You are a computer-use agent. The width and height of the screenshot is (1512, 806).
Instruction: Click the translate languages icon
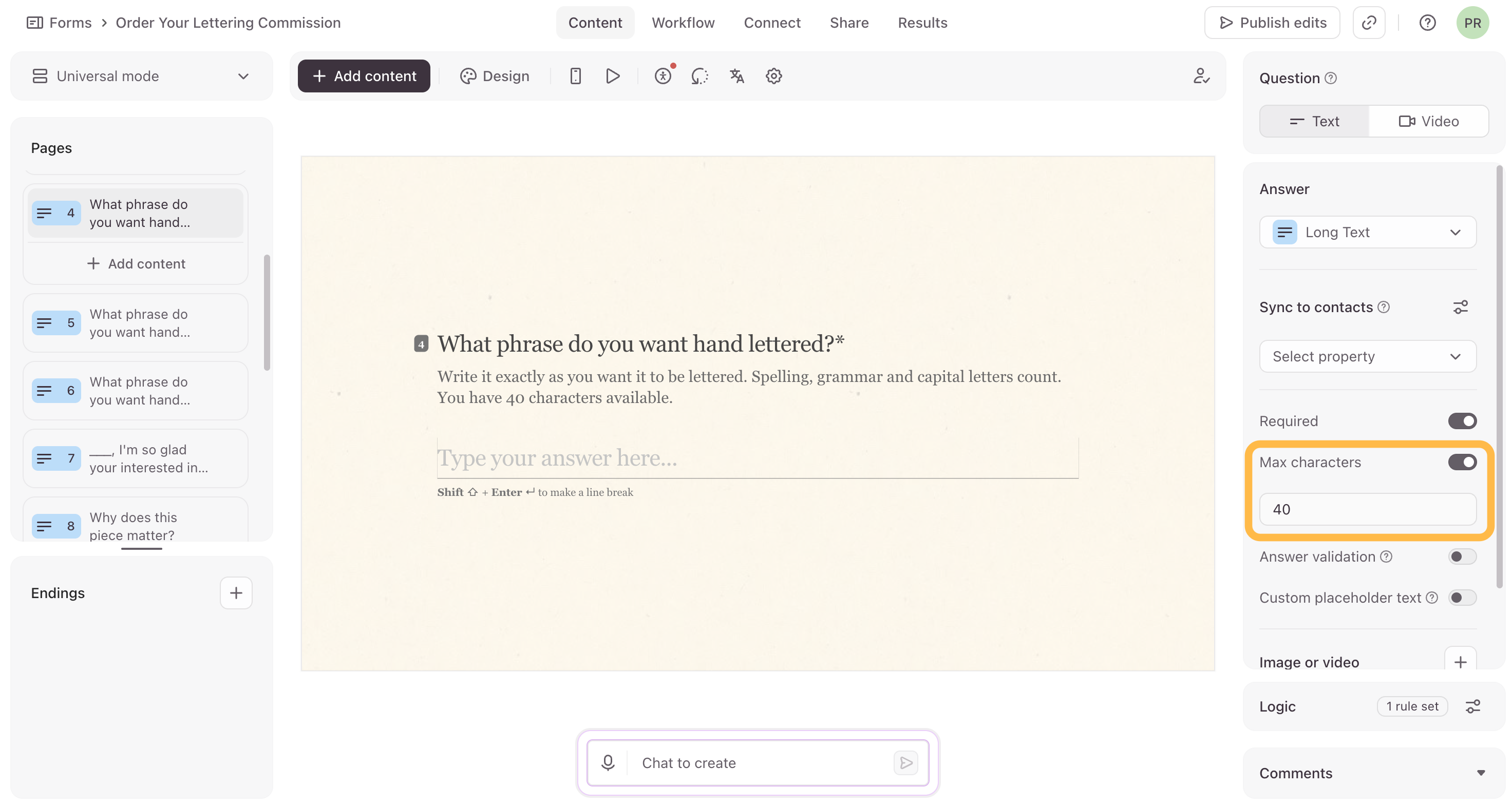coord(736,76)
